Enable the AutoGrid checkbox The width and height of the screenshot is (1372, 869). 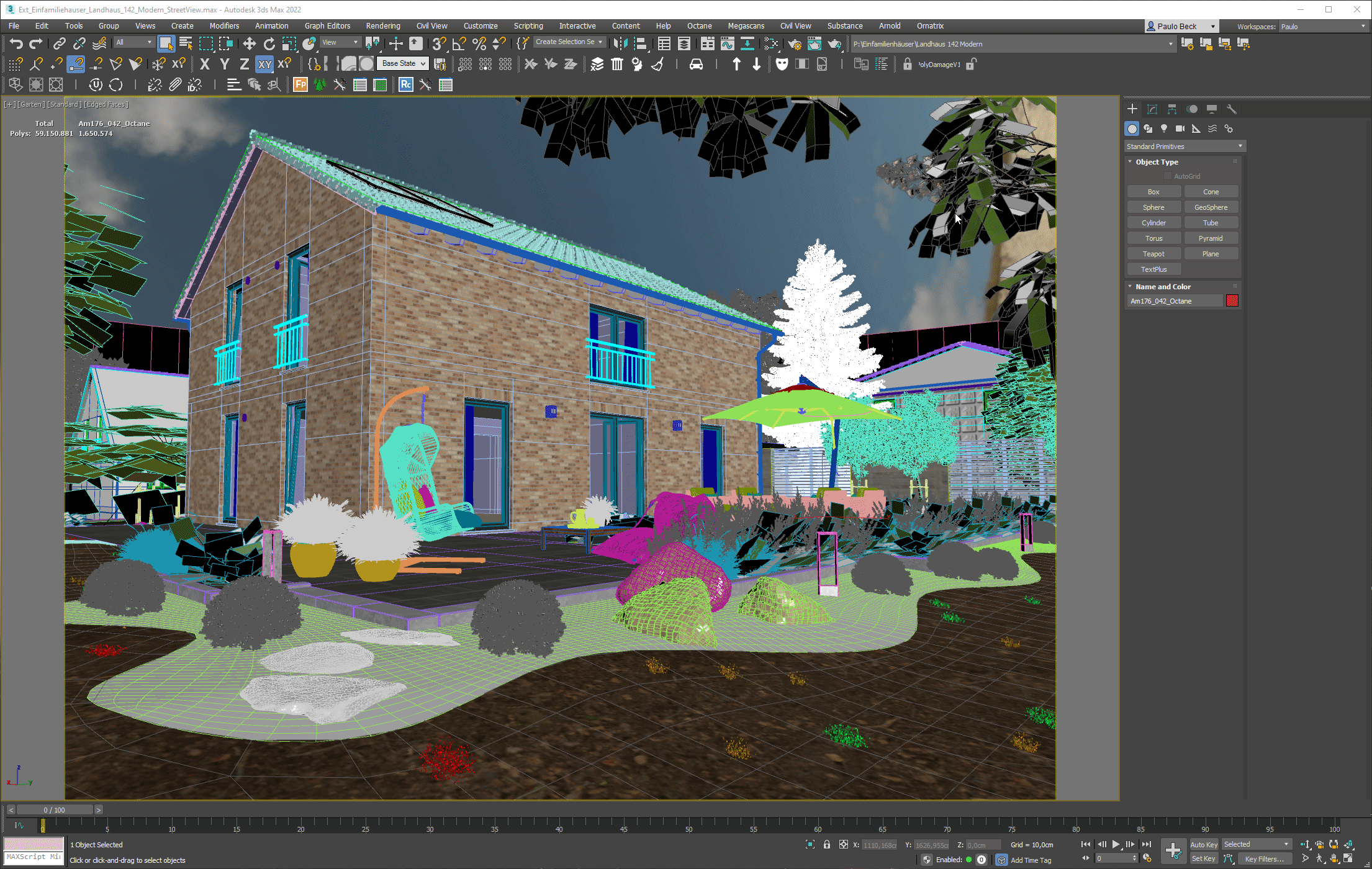[x=1168, y=176]
